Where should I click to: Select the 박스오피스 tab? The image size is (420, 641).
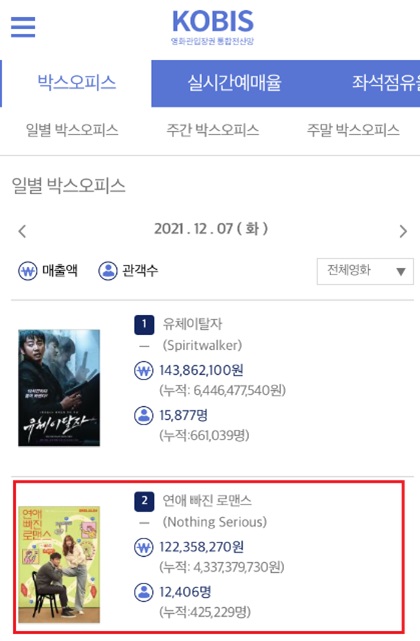(x=76, y=83)
